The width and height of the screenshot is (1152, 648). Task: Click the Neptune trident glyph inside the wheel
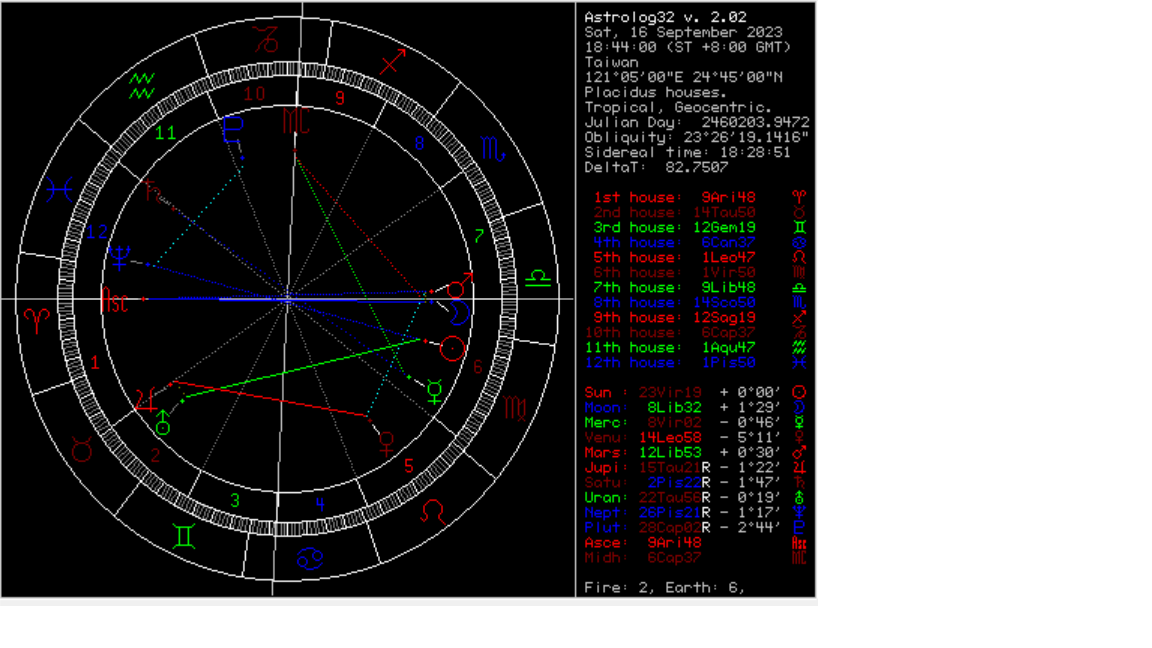[x=120, y=258]
